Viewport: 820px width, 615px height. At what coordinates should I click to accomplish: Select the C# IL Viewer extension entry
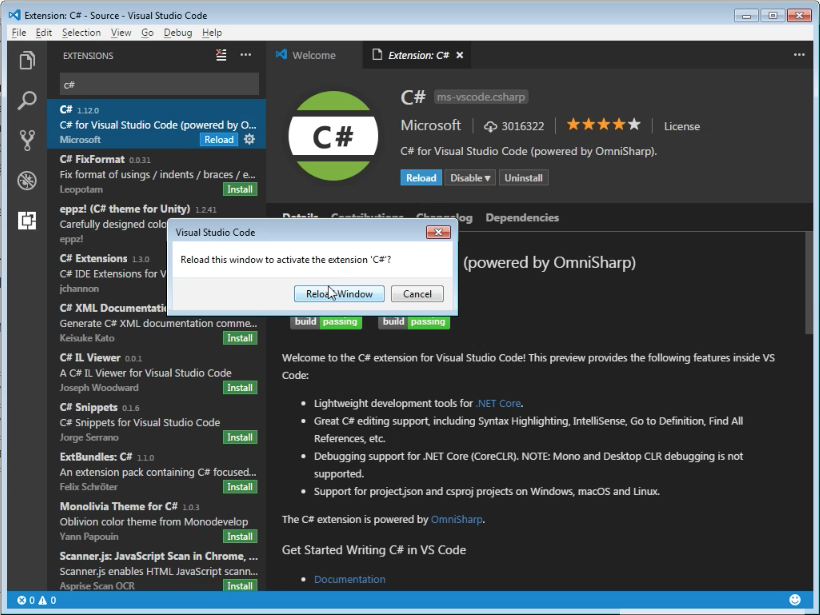pos(156,372)
